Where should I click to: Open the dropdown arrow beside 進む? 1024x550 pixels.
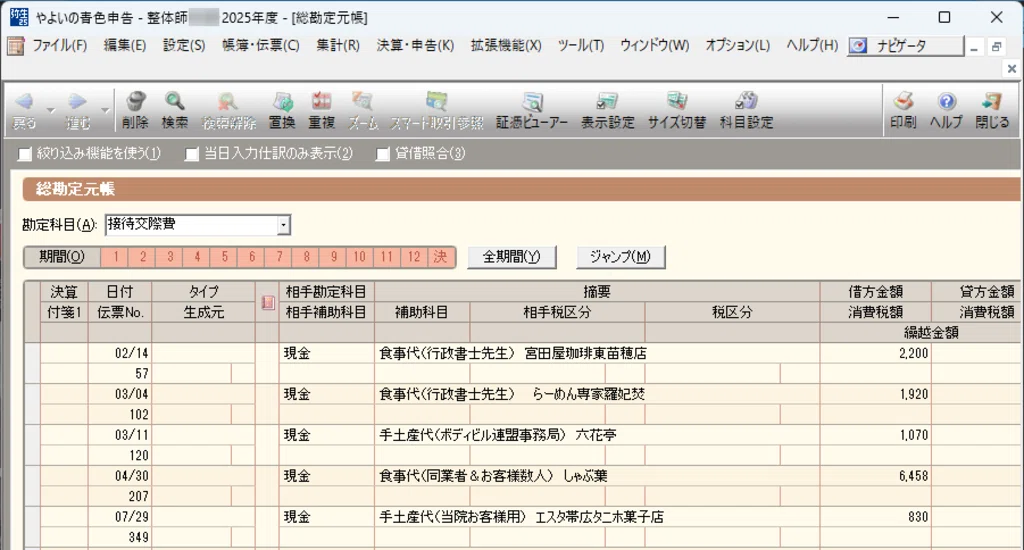(x=104, y=110)
